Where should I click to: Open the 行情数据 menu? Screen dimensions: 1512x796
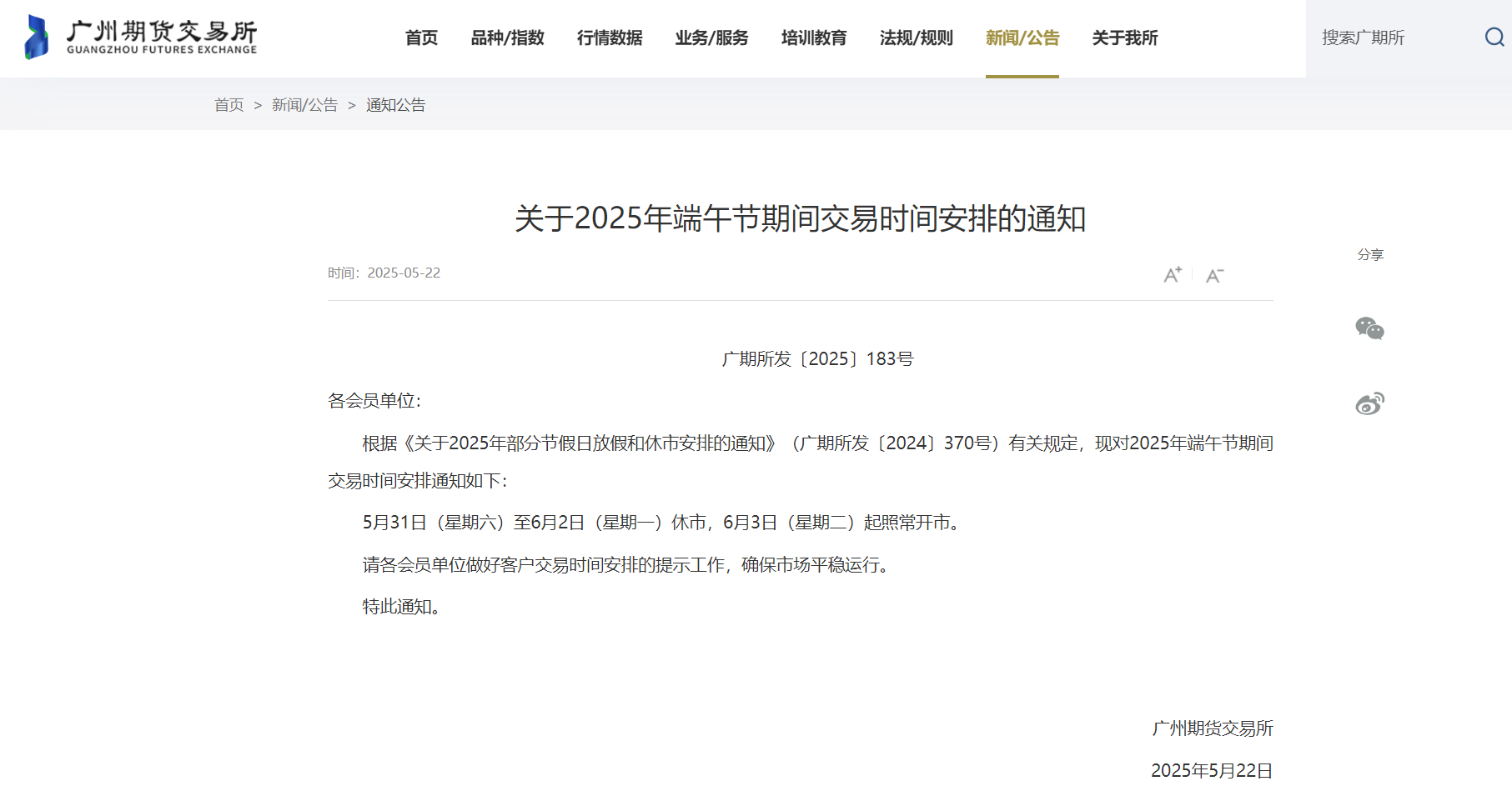point(610,38)
